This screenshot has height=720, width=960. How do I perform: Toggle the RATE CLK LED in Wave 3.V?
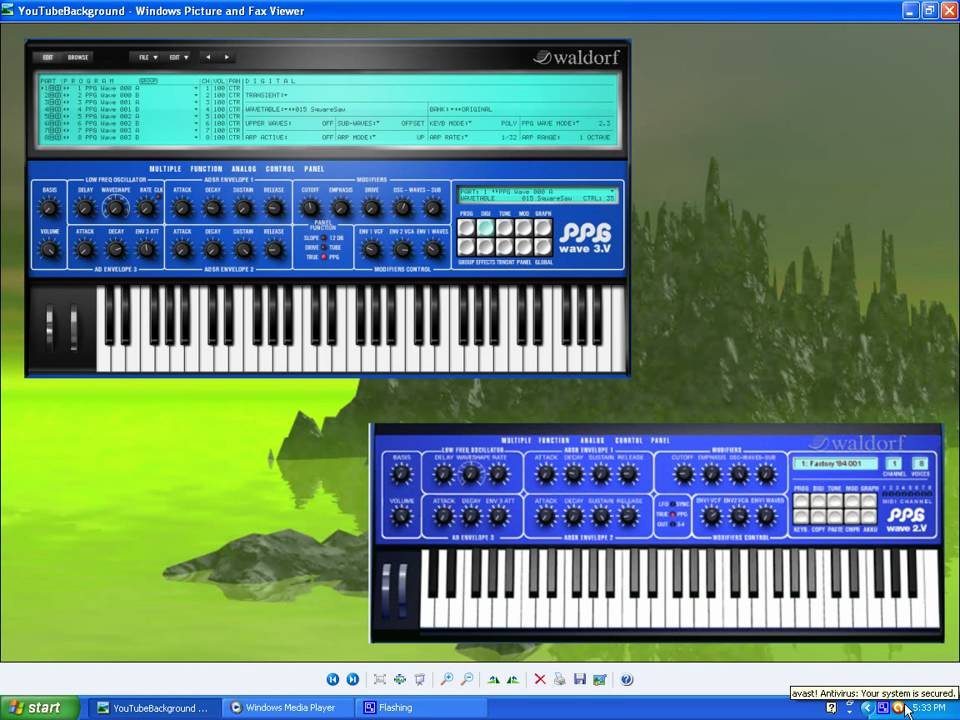(x=159, y=197)
